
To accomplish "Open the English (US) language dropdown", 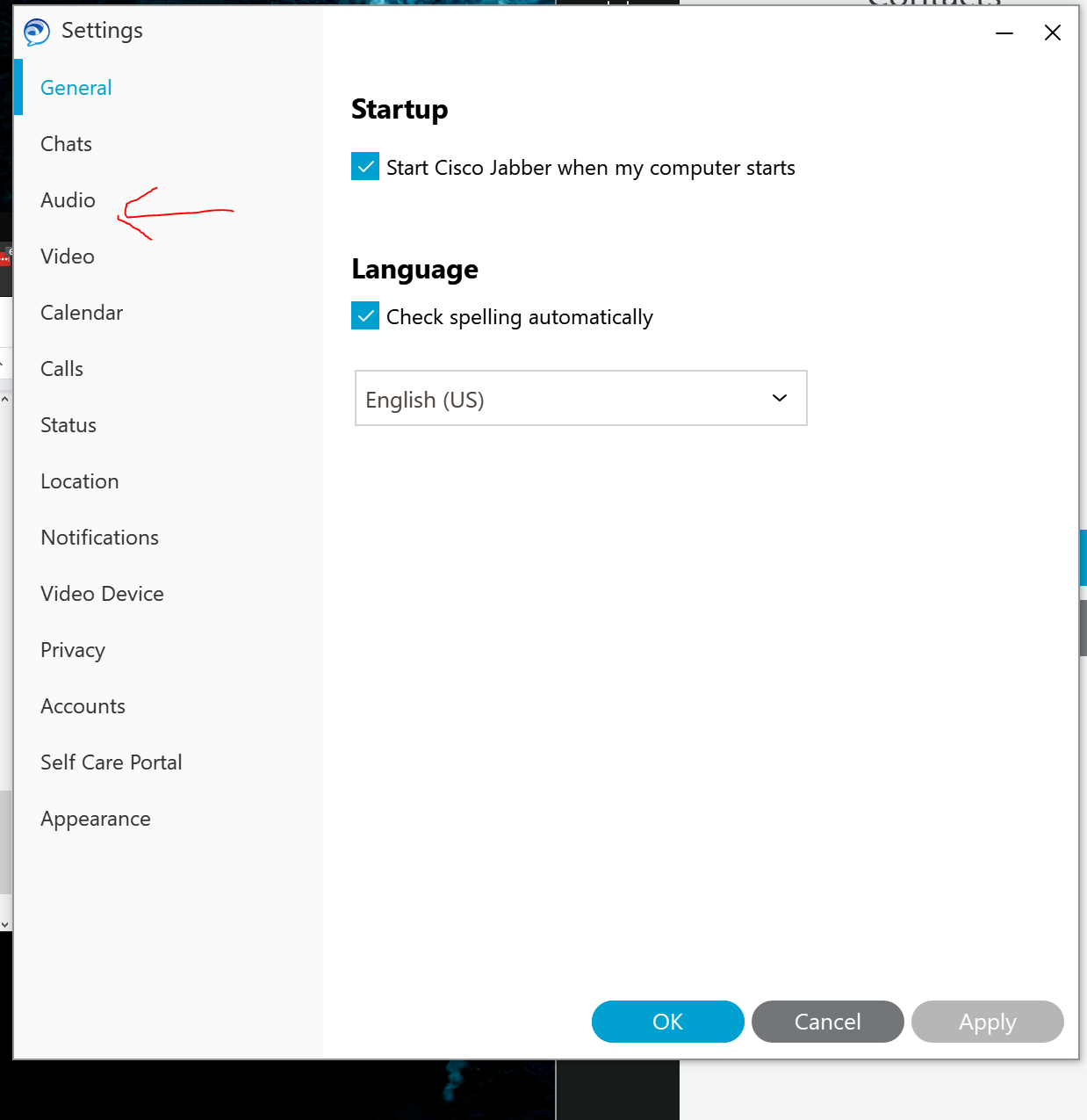I will (580, 398).
